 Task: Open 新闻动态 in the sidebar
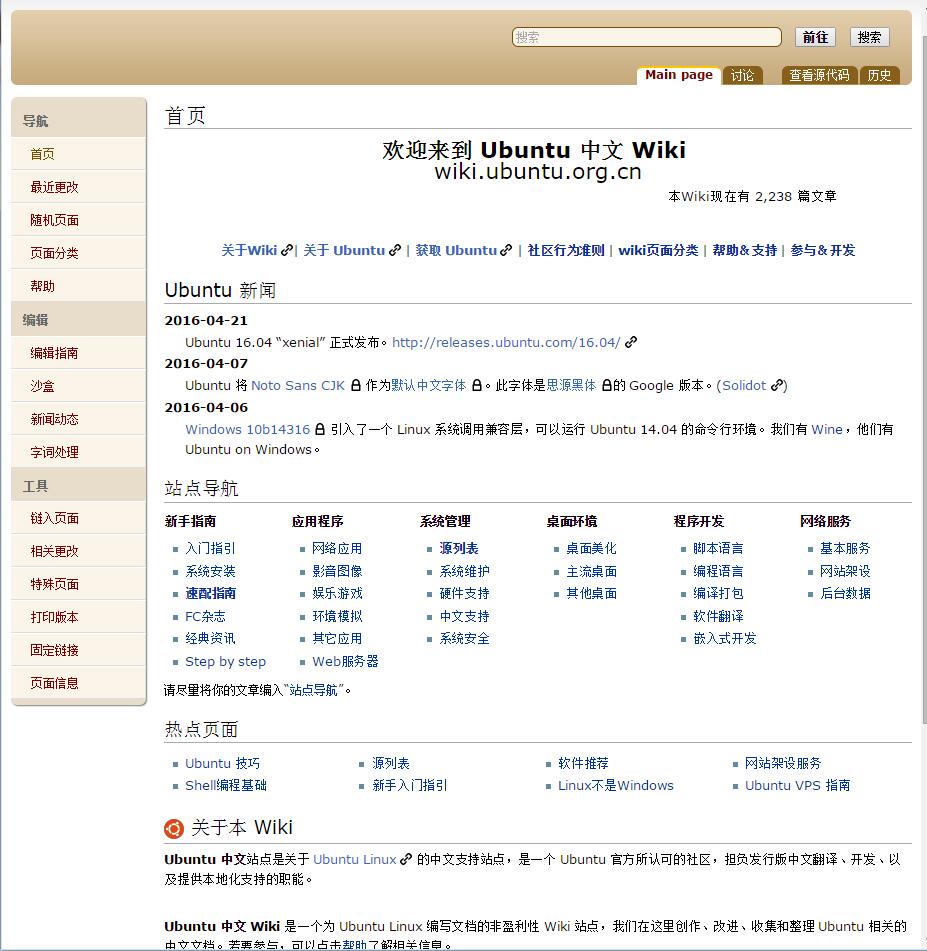coord(55,419)
